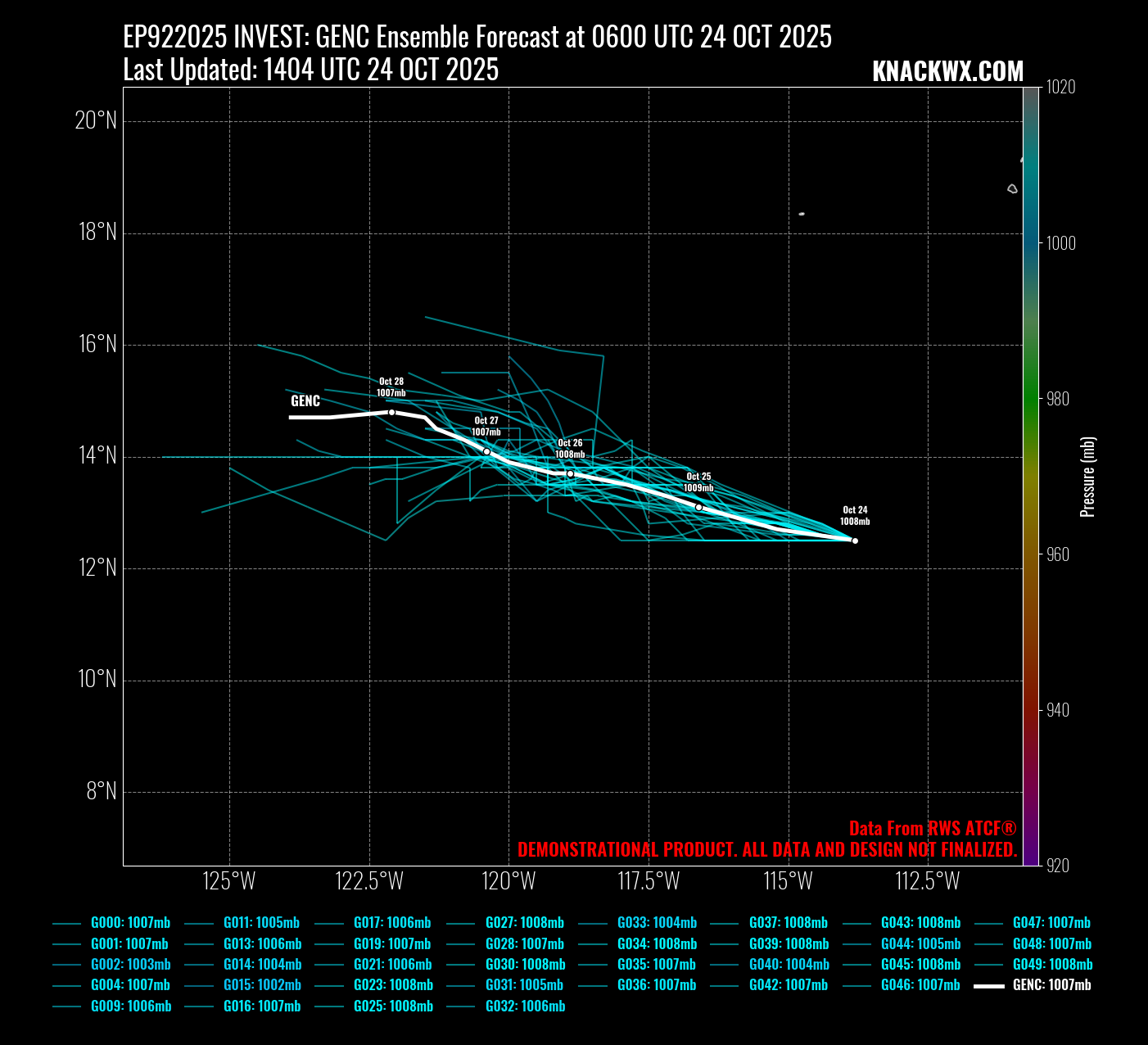Image resolution: width=1148 pixels, height=1045 pixels.
Task: Select the Oct 27 forecast point on track
Action: coord(486,451)
